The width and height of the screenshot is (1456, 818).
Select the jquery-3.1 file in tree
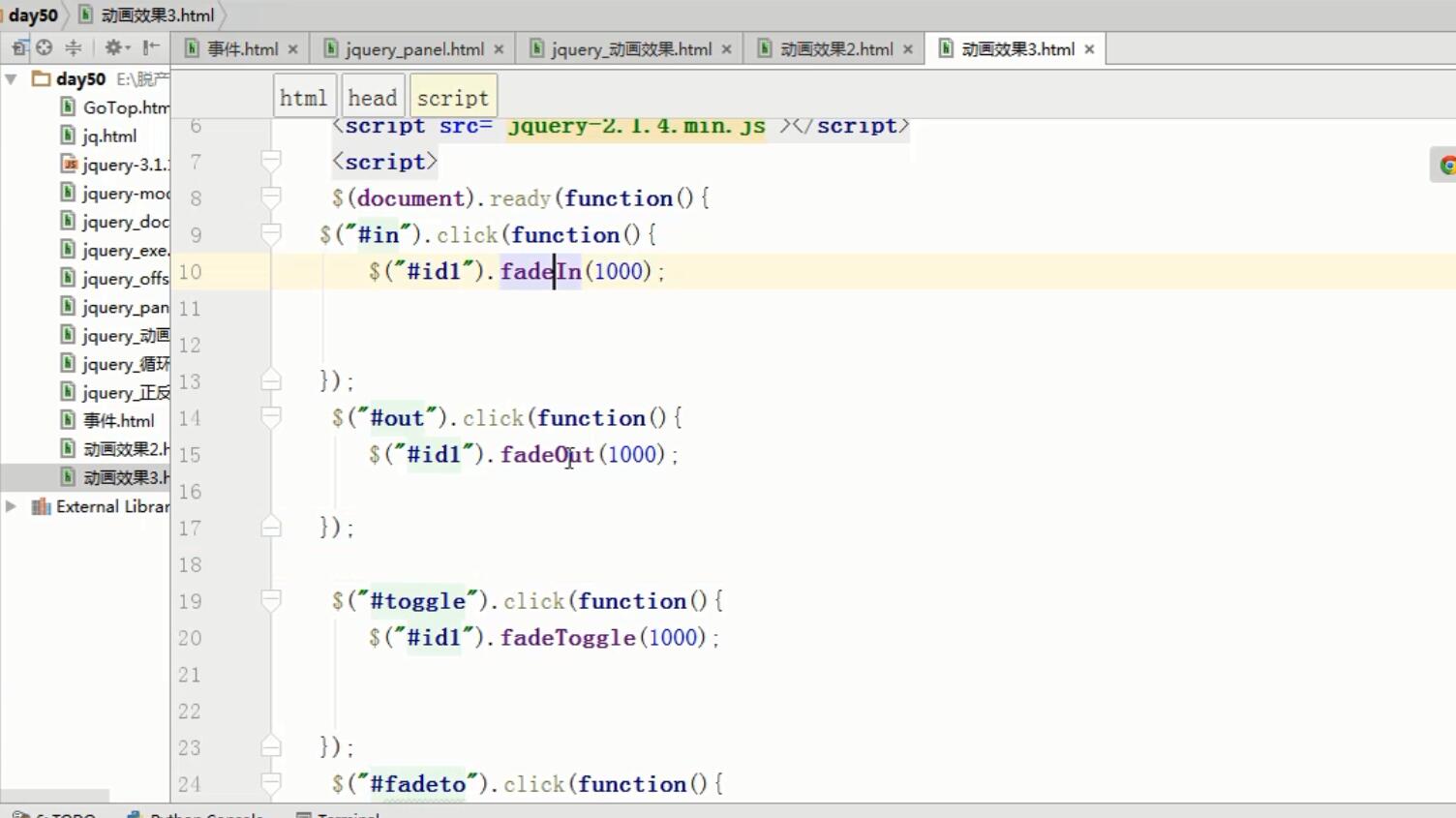click(126, 165)
